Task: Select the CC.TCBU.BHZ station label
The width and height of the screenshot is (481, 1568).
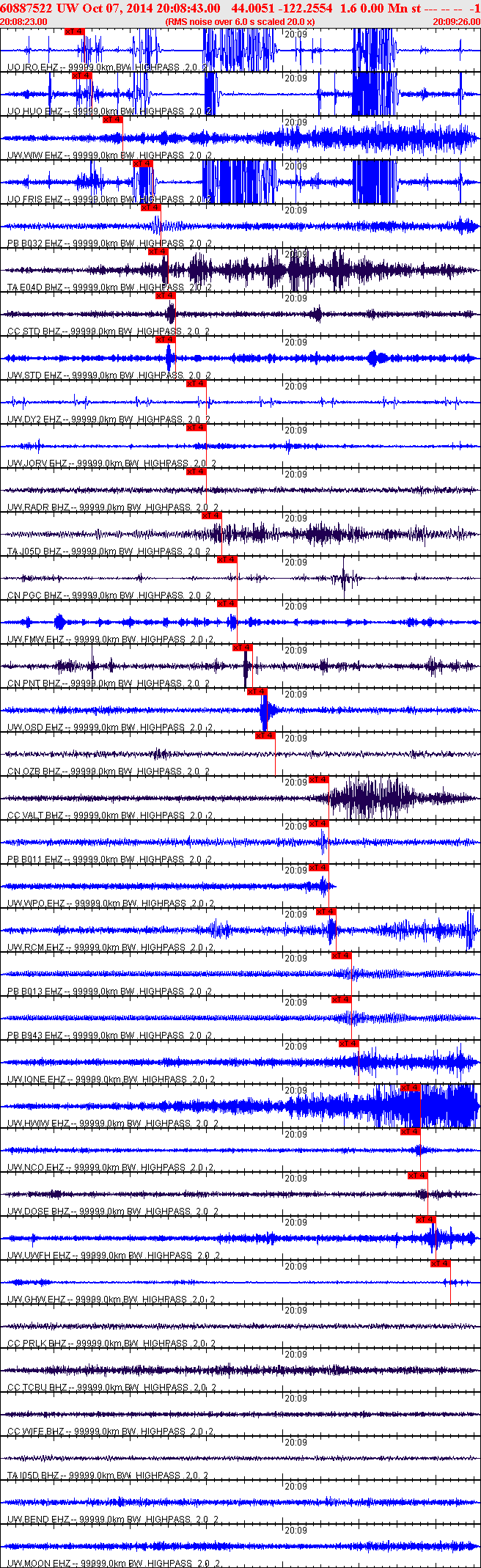Action: tap(111, 1388)
